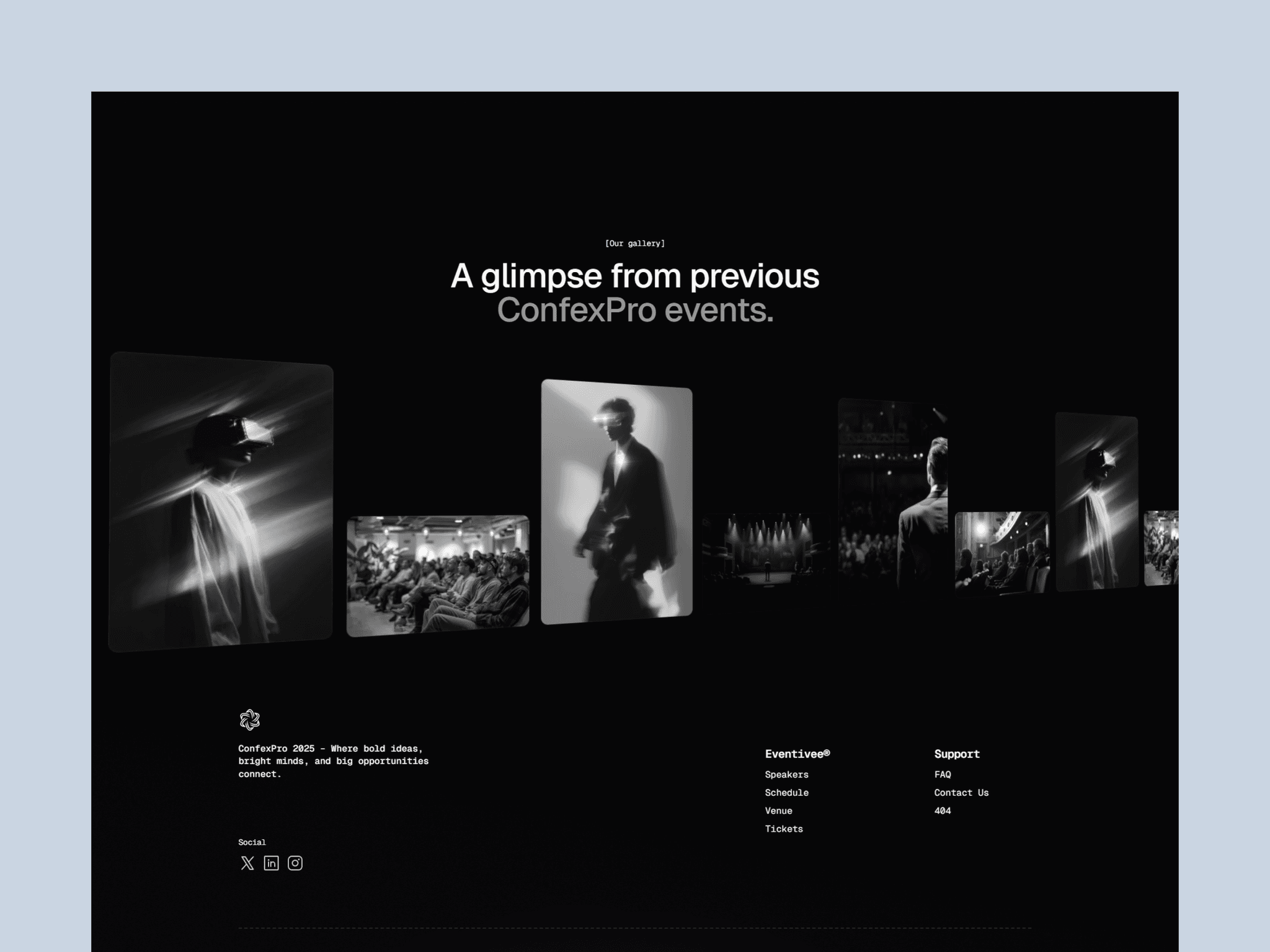The height and width of the screenshot is (952, 1270).
Task: Select the large VR headset photo
Action: point(221,502)
